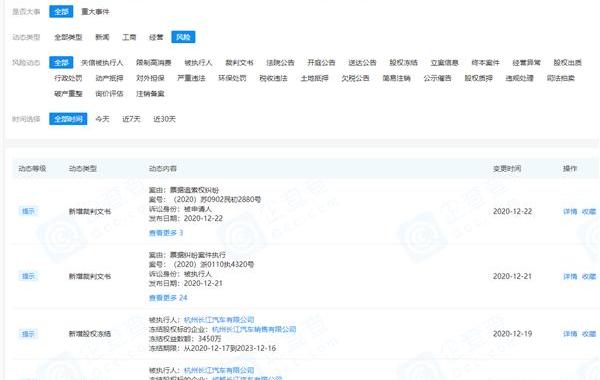The height and width of the screenshot is (380, 600).
Task: Filter risk by 送达公告
Action: (x=362, y=62)
